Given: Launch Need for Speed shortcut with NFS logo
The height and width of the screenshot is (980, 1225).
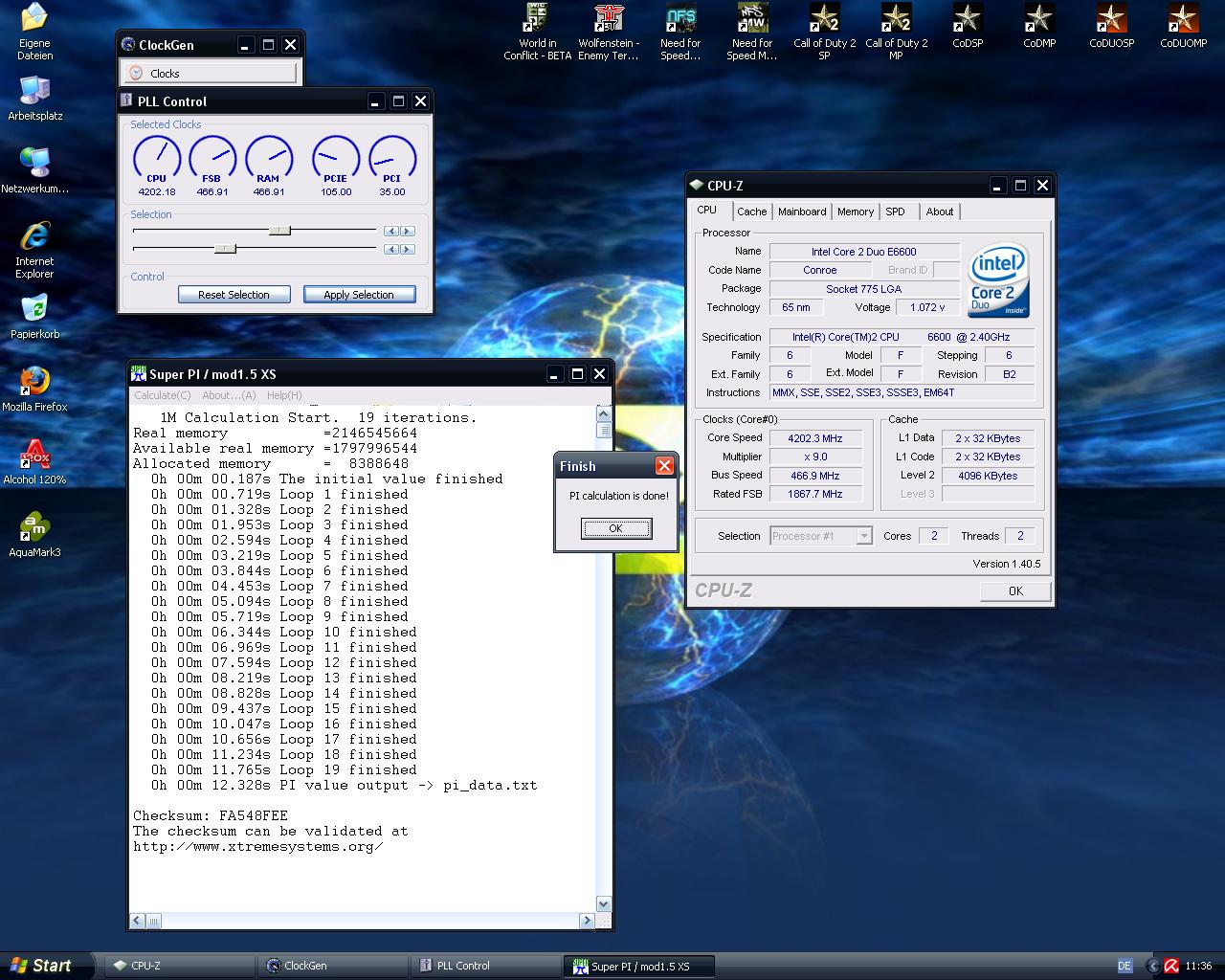Looking at the screenshot, I should 680,32.
